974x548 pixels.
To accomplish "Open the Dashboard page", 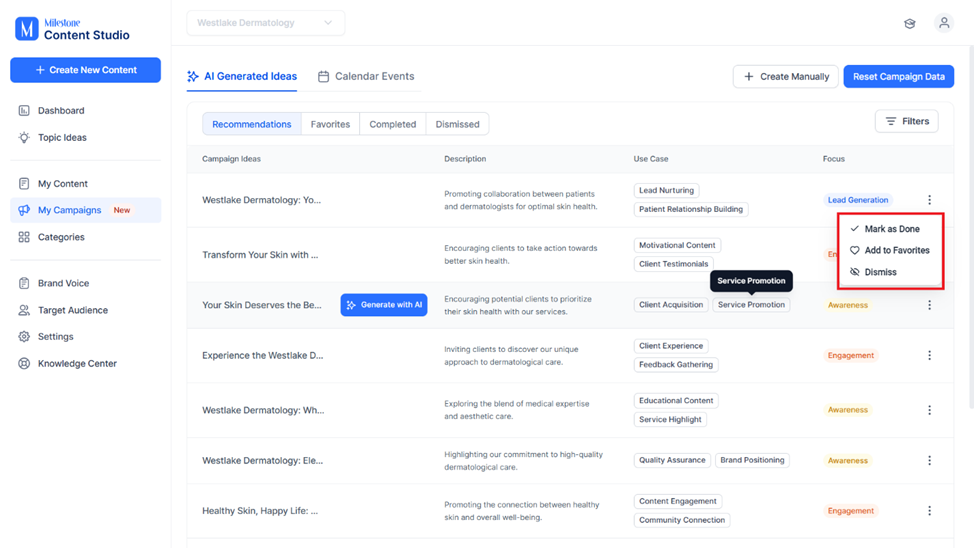I will [x=61, y=111].
